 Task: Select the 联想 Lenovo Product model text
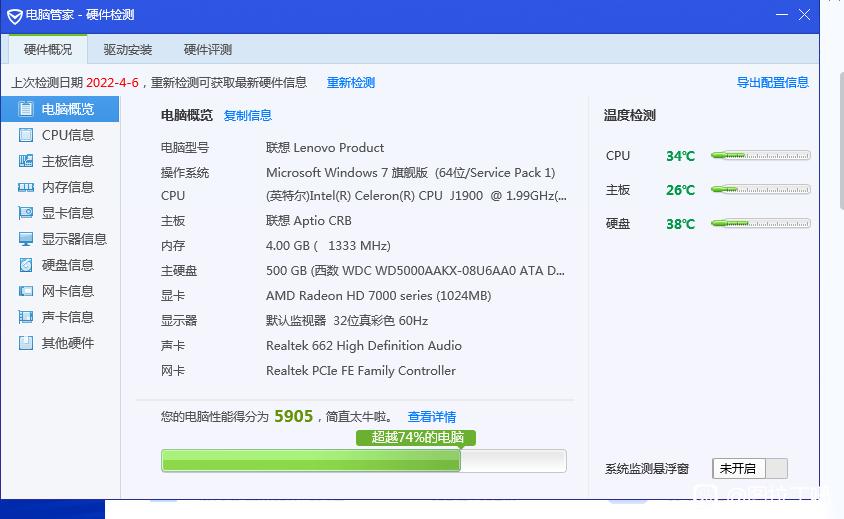click(325, 148)
